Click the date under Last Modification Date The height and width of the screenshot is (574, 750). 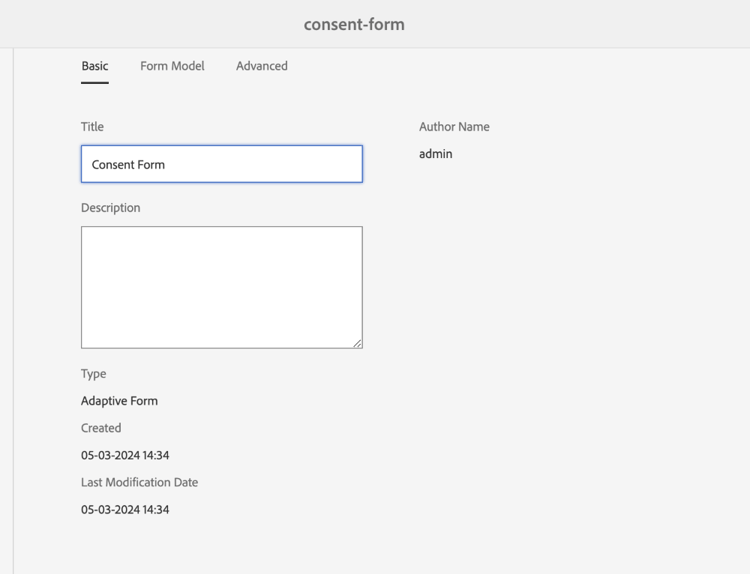pyautogui.click(x=125, y=510)
